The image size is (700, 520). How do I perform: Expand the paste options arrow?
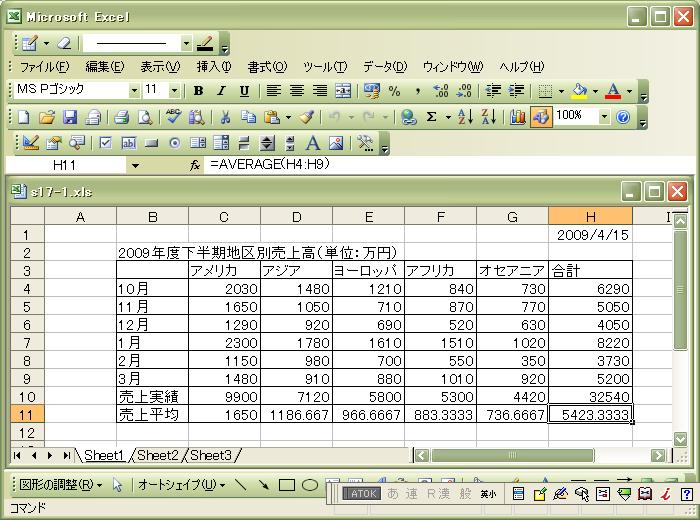pos(288,117)
